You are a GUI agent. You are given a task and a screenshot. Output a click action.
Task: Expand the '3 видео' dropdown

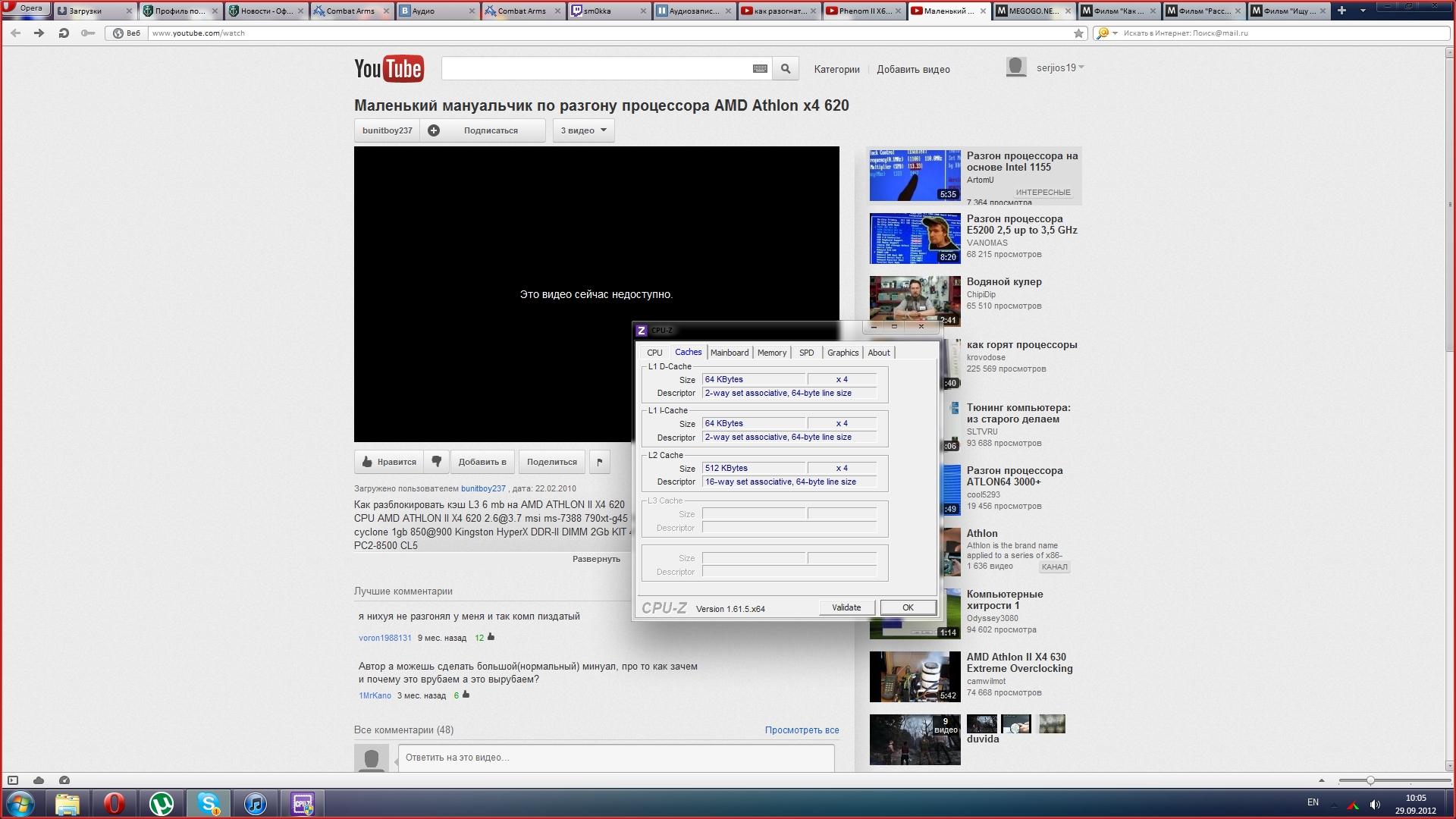pos(584,130)
